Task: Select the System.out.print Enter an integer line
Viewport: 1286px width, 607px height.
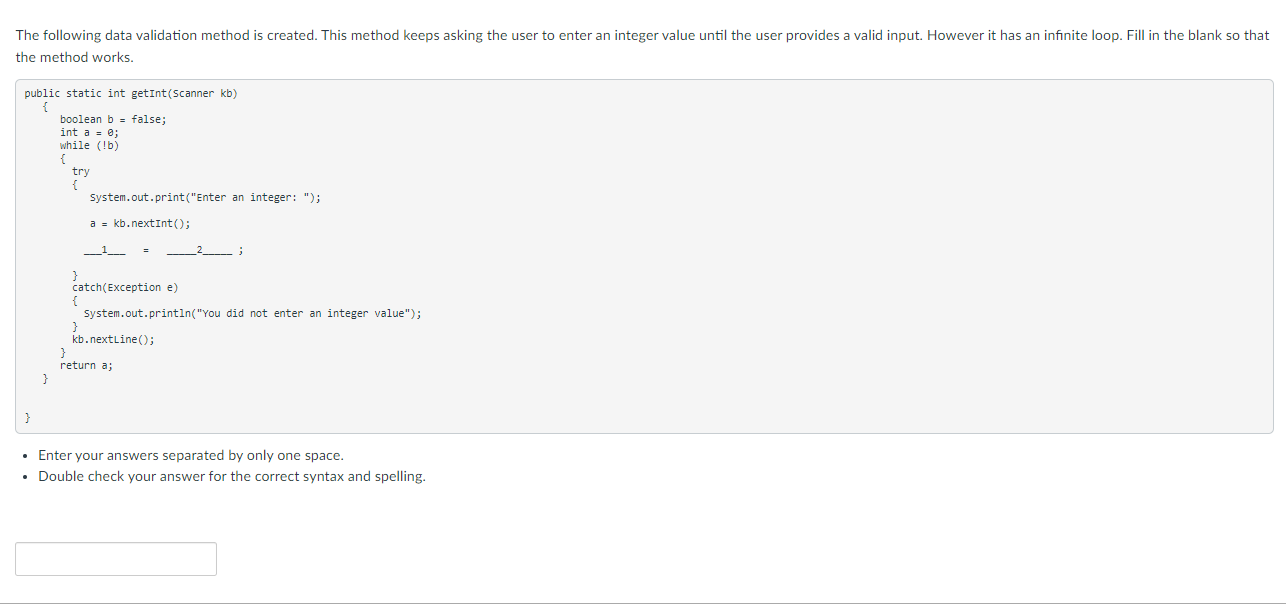Action: [x=204, y=197]
